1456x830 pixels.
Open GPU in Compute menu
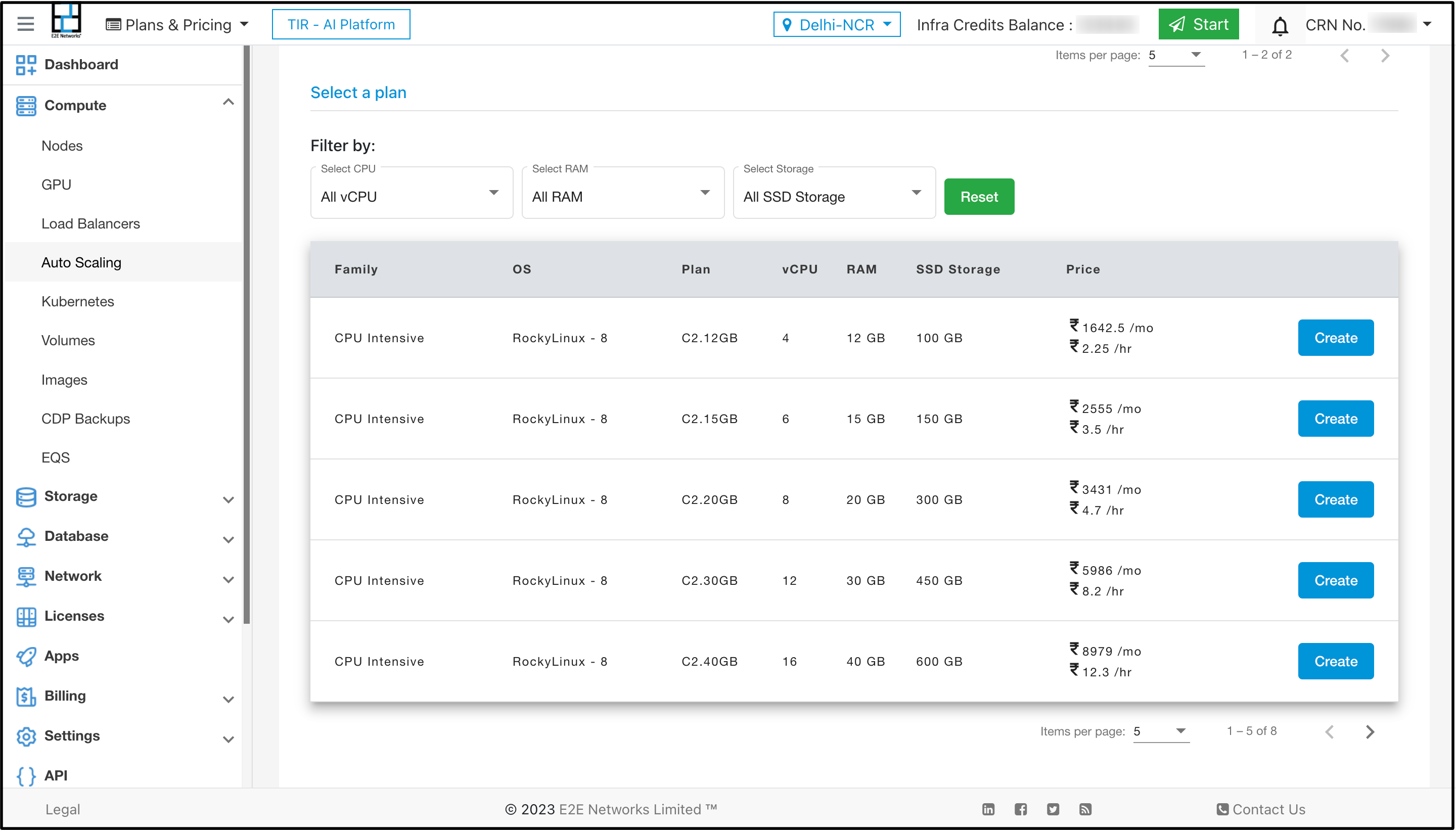(57, 185)
